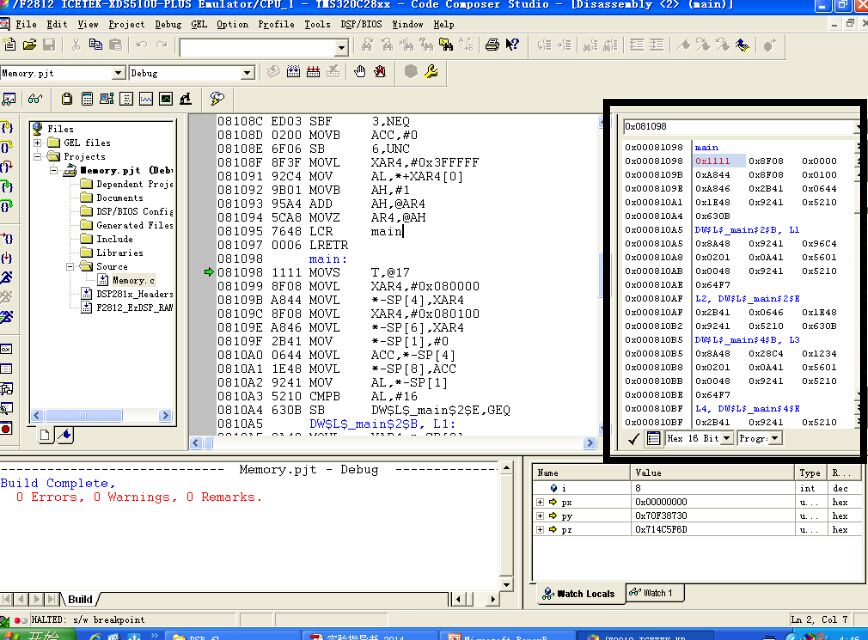Viewport: 868px width, 640px height.
Task: Select the Watch Locals tab
Action: pyautogui.click(x=579, y=593)
